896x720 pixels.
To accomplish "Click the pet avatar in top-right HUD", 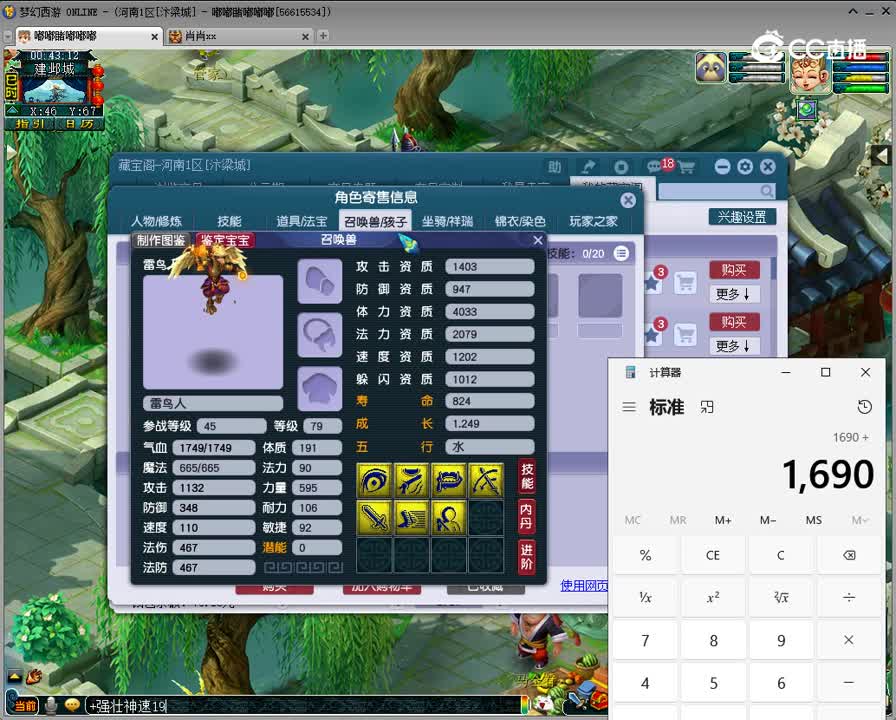I will point(711,69).
